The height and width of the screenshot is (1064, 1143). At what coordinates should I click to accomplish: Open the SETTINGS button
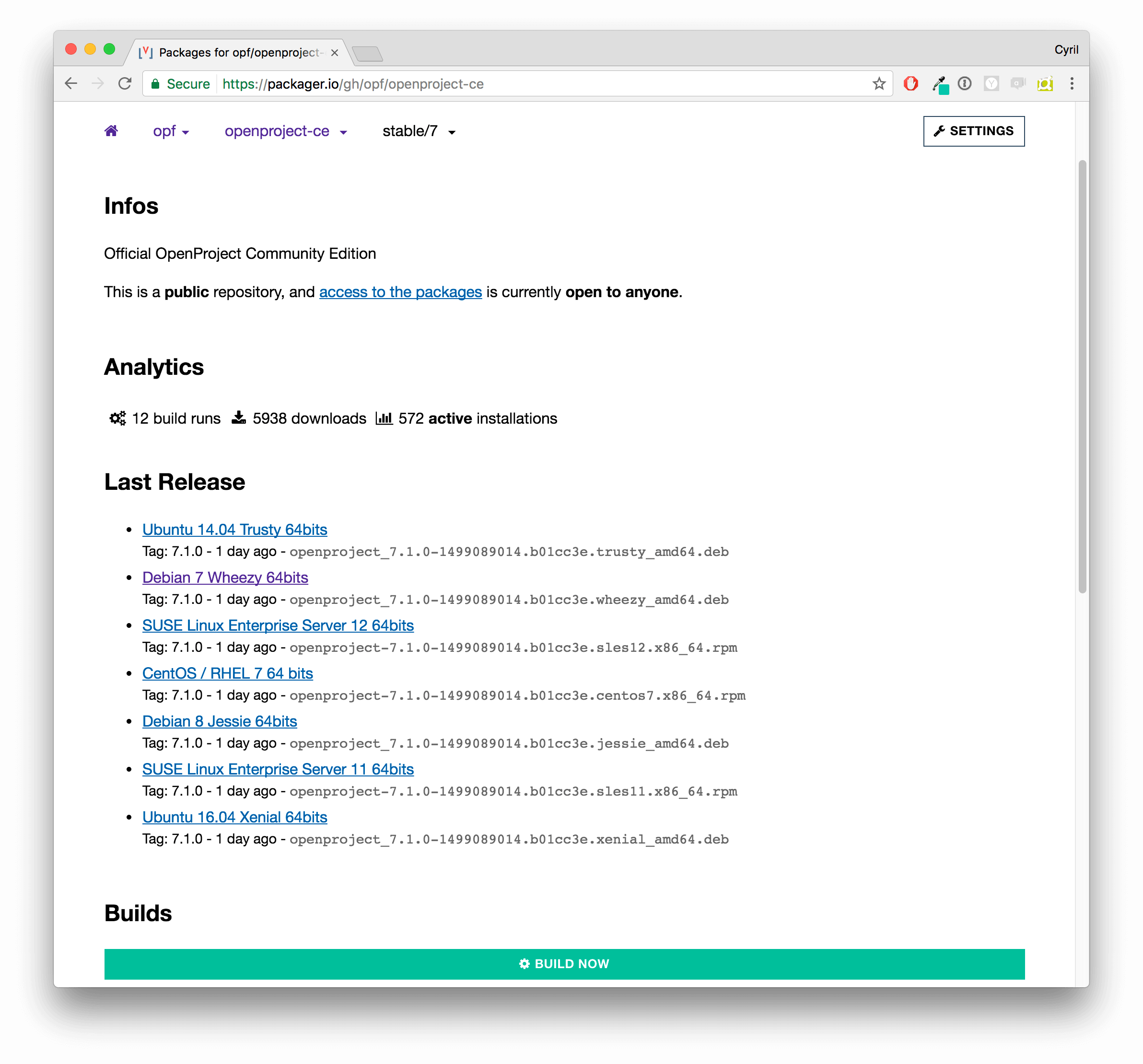point(973,131)
